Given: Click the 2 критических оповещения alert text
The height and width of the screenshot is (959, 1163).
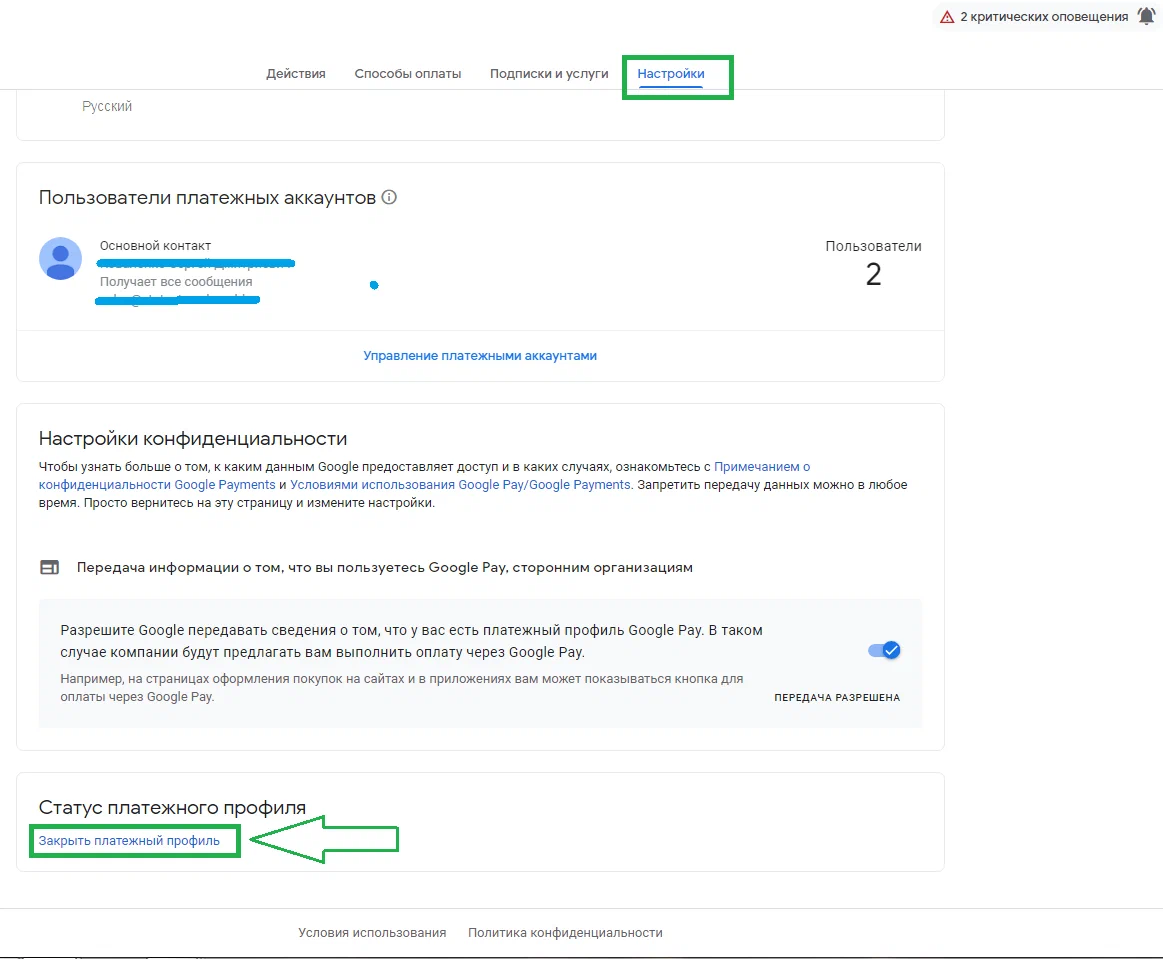Looking at the screenshot, I should point(1044,17).
